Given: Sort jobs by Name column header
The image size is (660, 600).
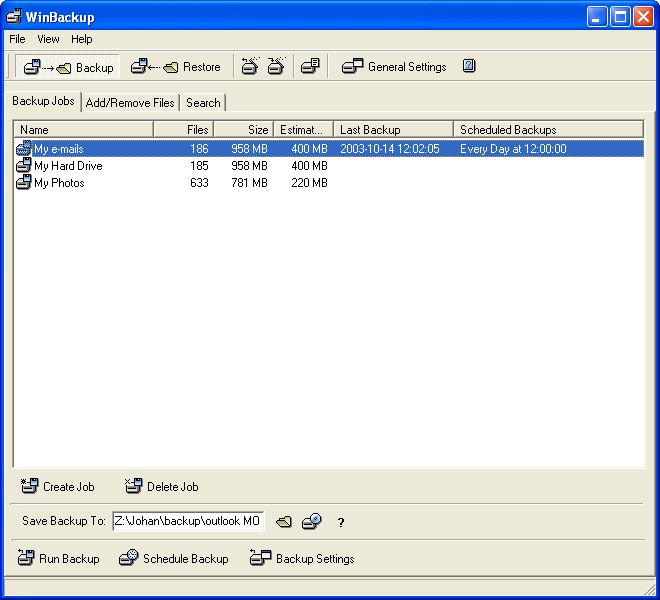Looking at the screenshot, I should pyautogui.click(x=83, y=129).
